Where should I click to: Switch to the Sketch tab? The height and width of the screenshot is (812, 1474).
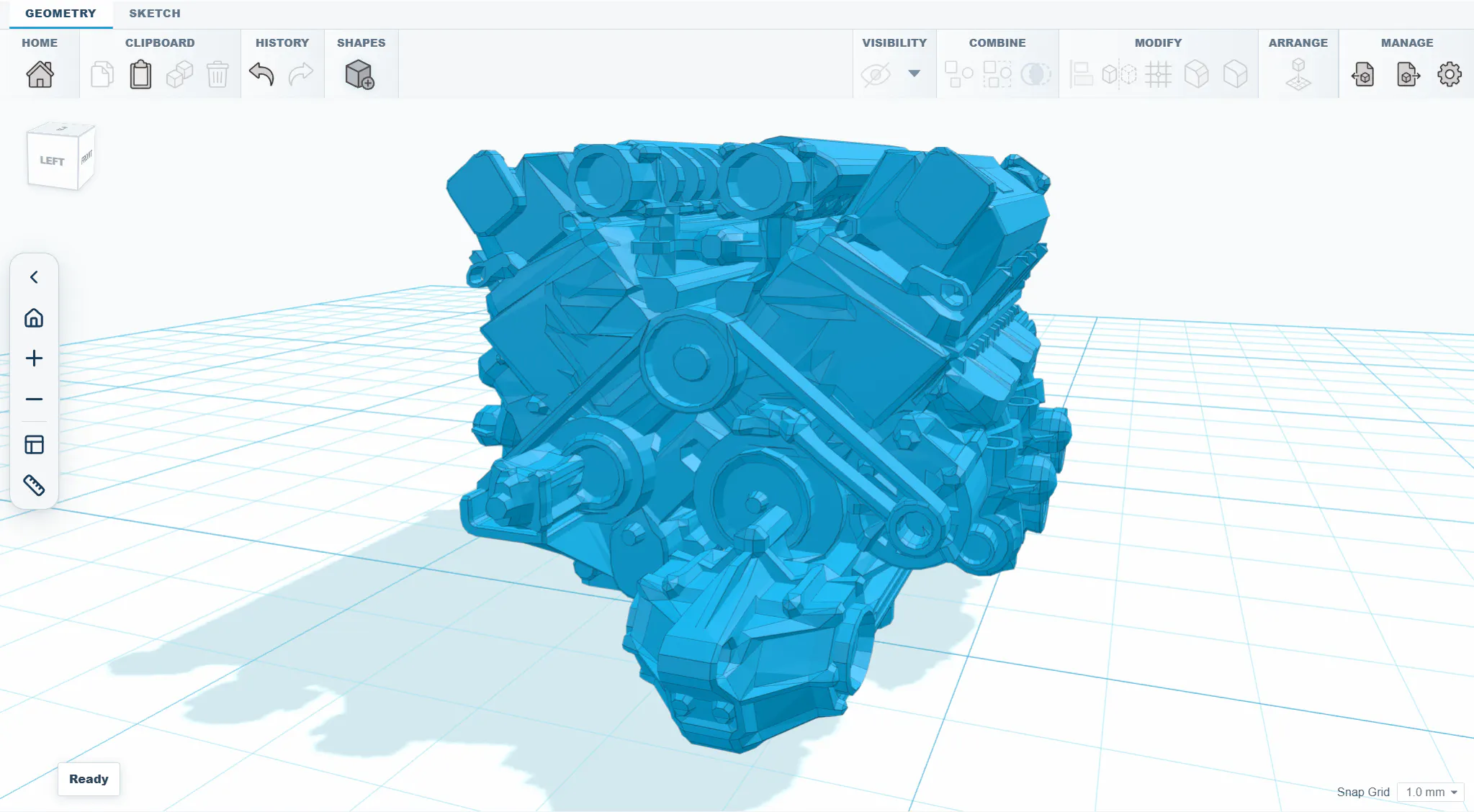click(155, 14)
